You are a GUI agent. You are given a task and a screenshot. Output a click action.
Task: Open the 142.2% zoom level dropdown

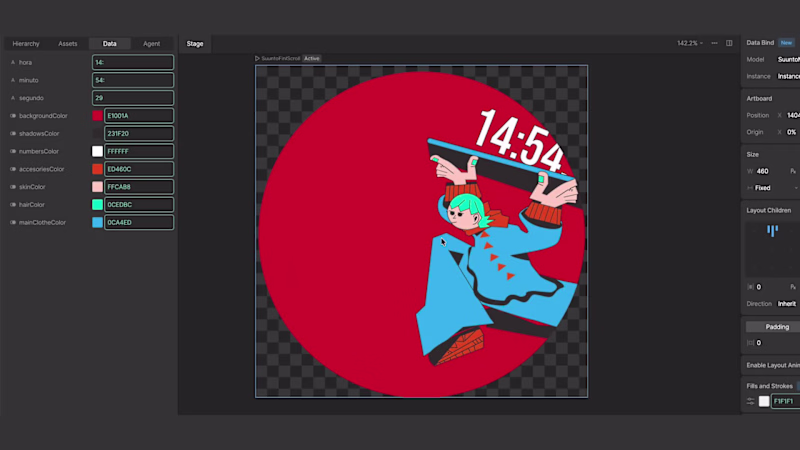[x=690, y=43]
